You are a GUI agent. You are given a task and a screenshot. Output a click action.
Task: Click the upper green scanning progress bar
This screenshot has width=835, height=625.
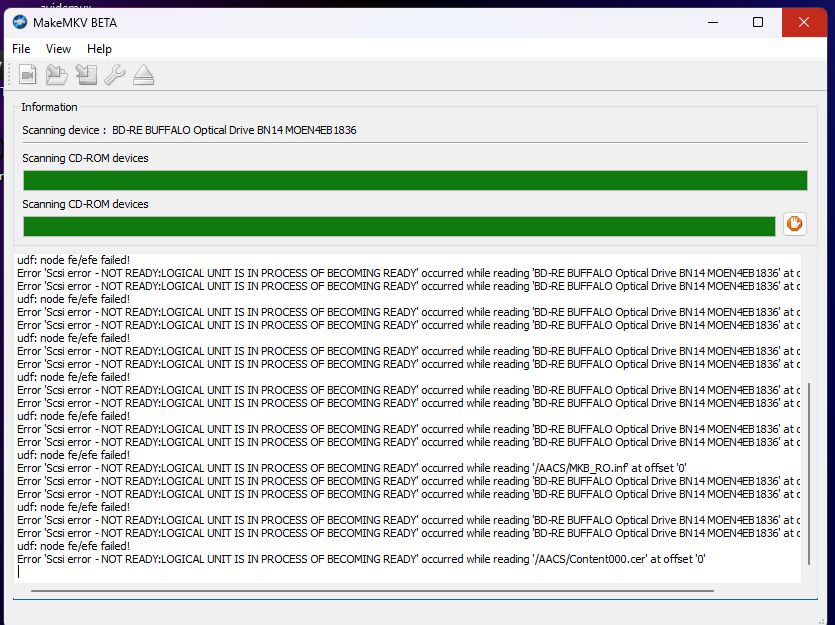click(x=414, y=180)
